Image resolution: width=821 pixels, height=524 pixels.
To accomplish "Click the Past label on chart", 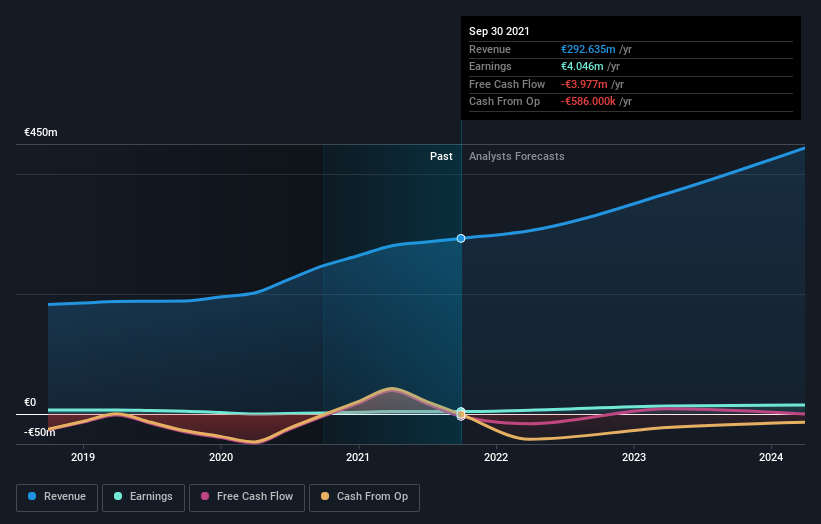I will pos(441,156).
